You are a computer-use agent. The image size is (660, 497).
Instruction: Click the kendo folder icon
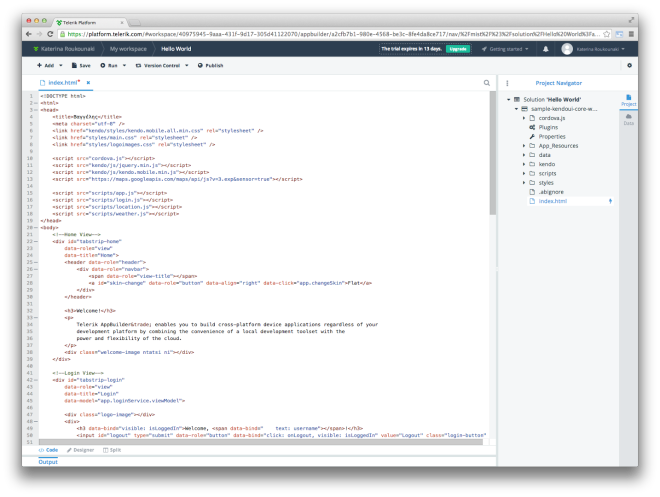pyautogui.click(x=532, y=164)
